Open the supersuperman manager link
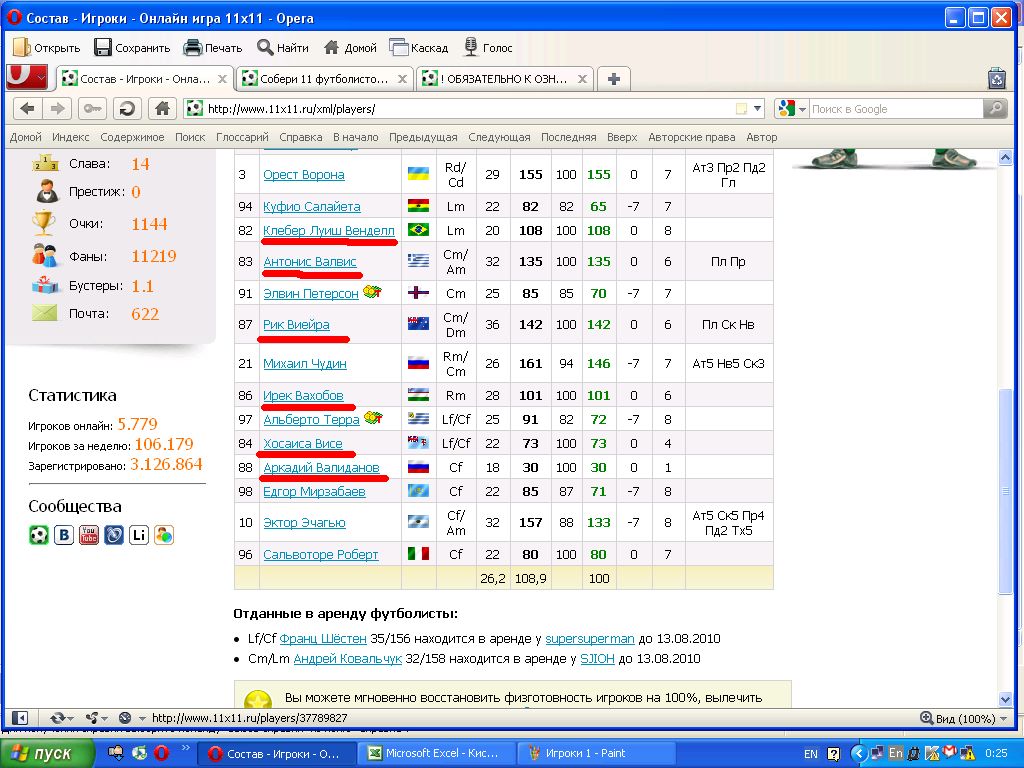The height and width of the screenshot is (768, 1024). 589,638
